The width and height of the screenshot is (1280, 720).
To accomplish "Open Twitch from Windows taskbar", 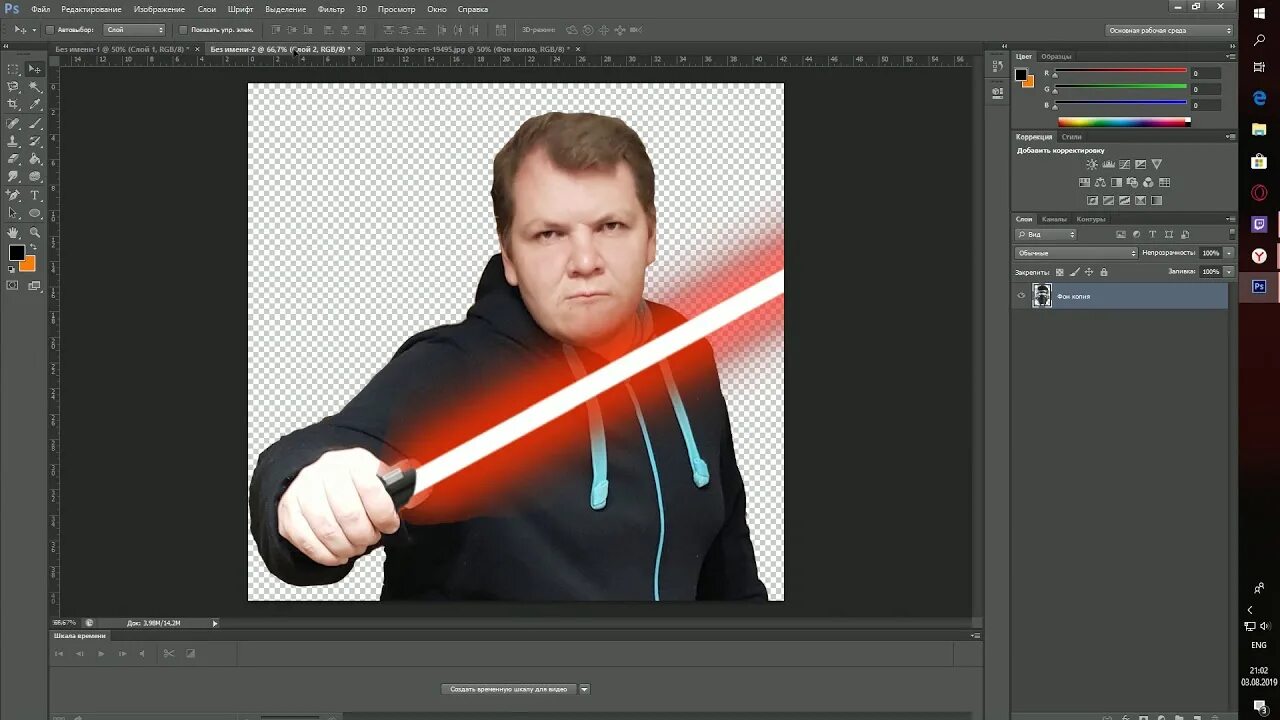I will [x=1259, y=224].
